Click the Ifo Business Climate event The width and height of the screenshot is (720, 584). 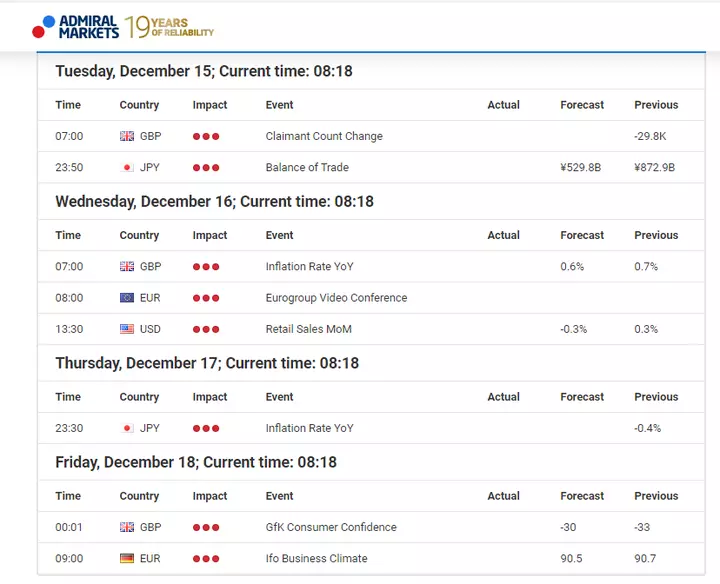point(316,559)
